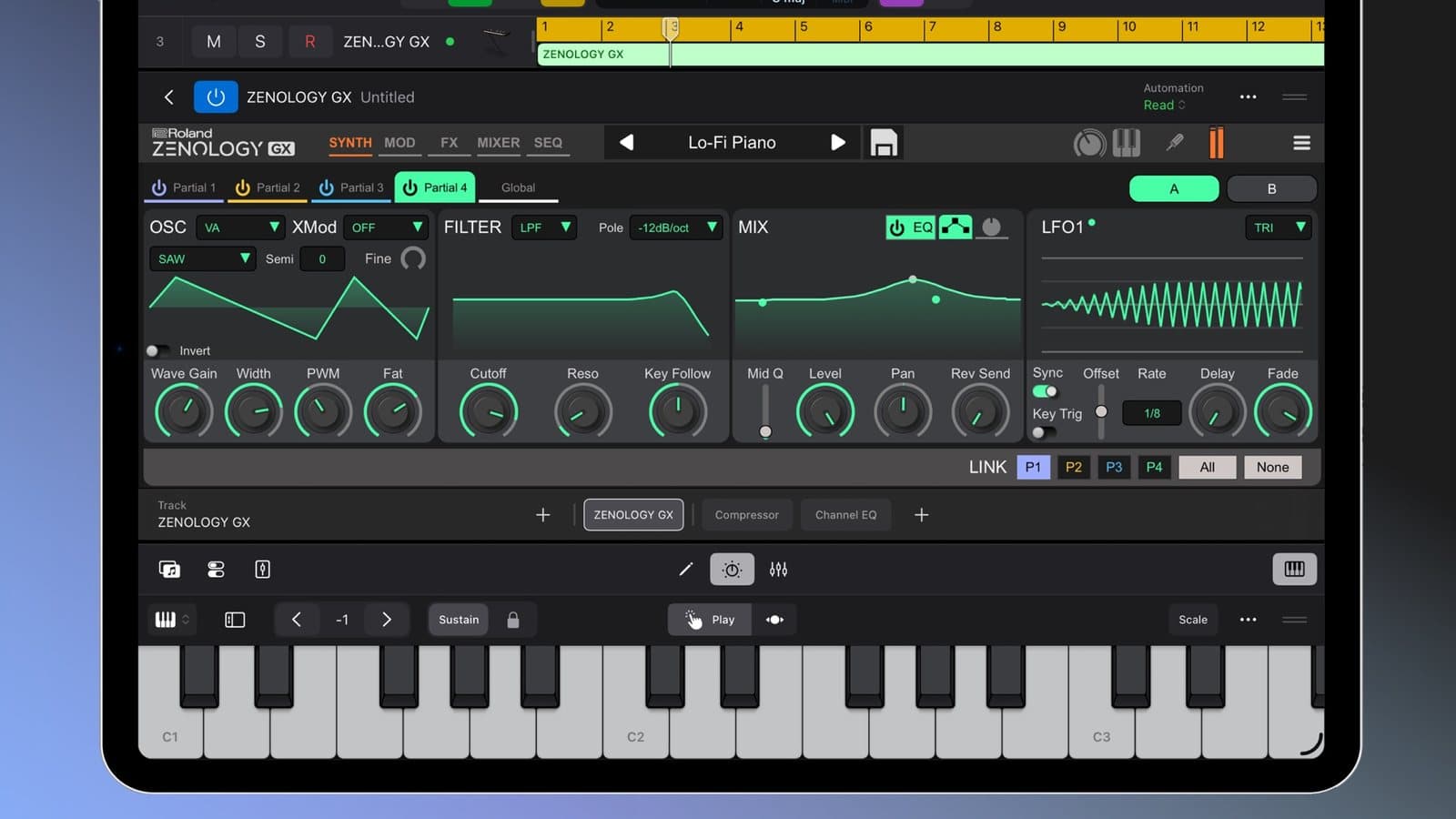Save the Lo-Fi Piano preset
Screen dimensions: 1456x819
(x=884, y=143)
